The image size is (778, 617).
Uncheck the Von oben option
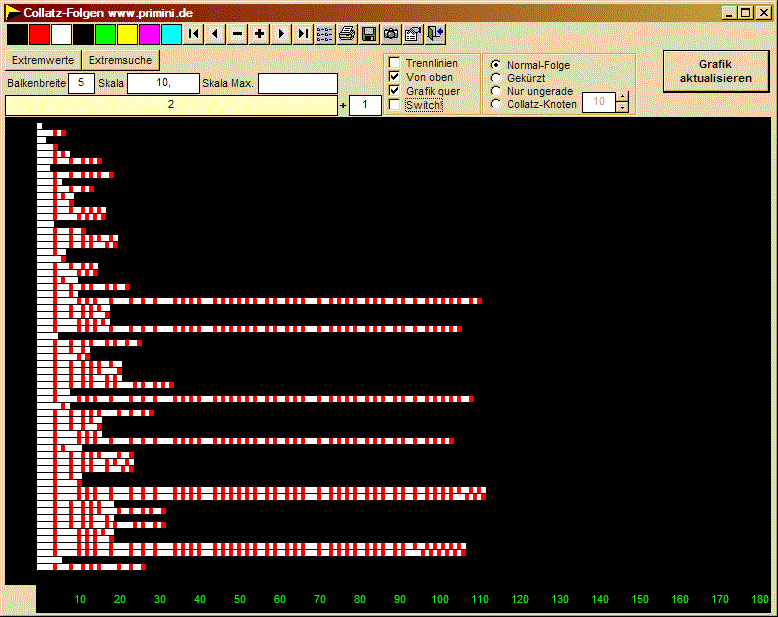tap(394, 76)
